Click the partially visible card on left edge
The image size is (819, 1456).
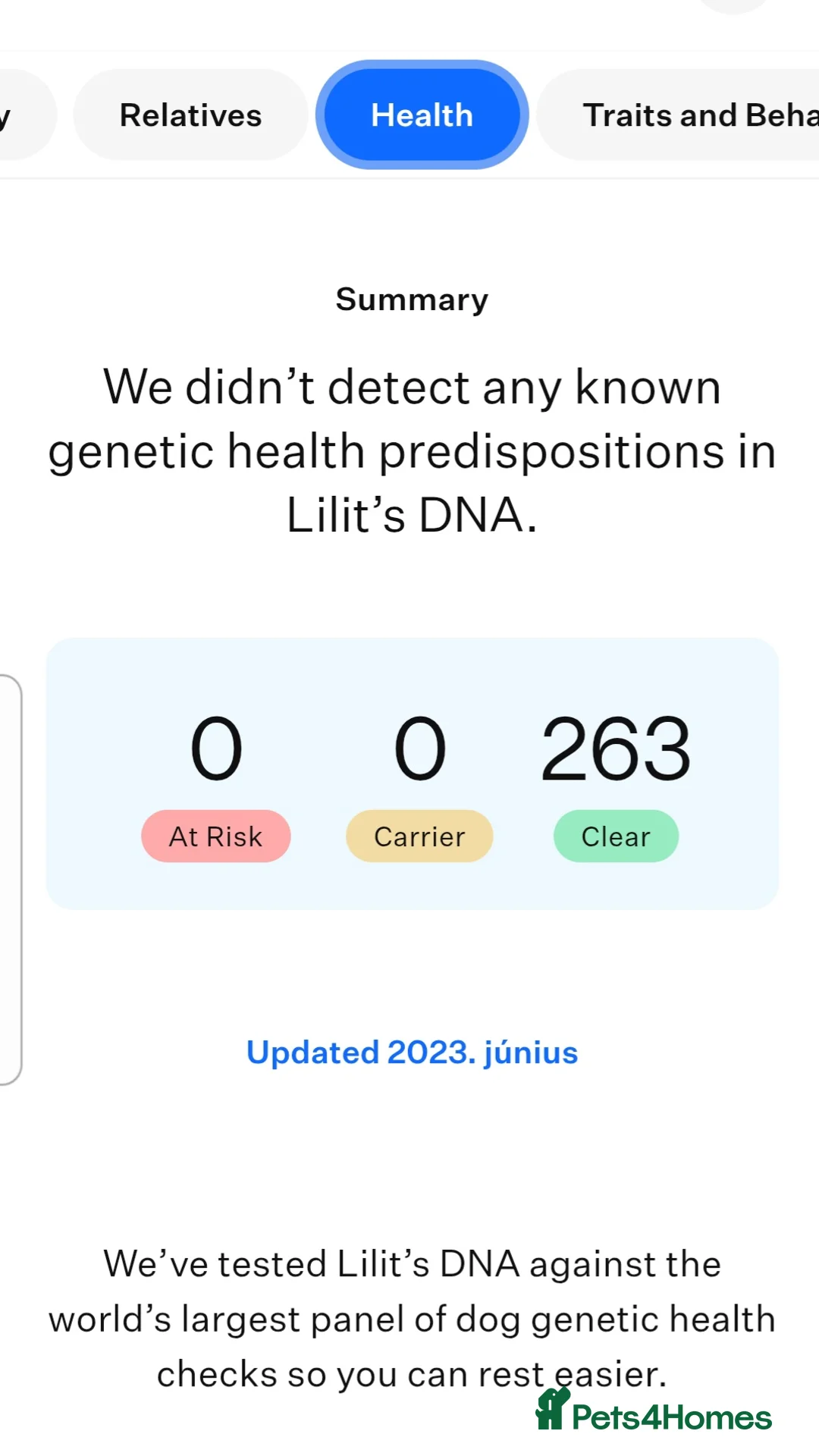tap(11, 880)
